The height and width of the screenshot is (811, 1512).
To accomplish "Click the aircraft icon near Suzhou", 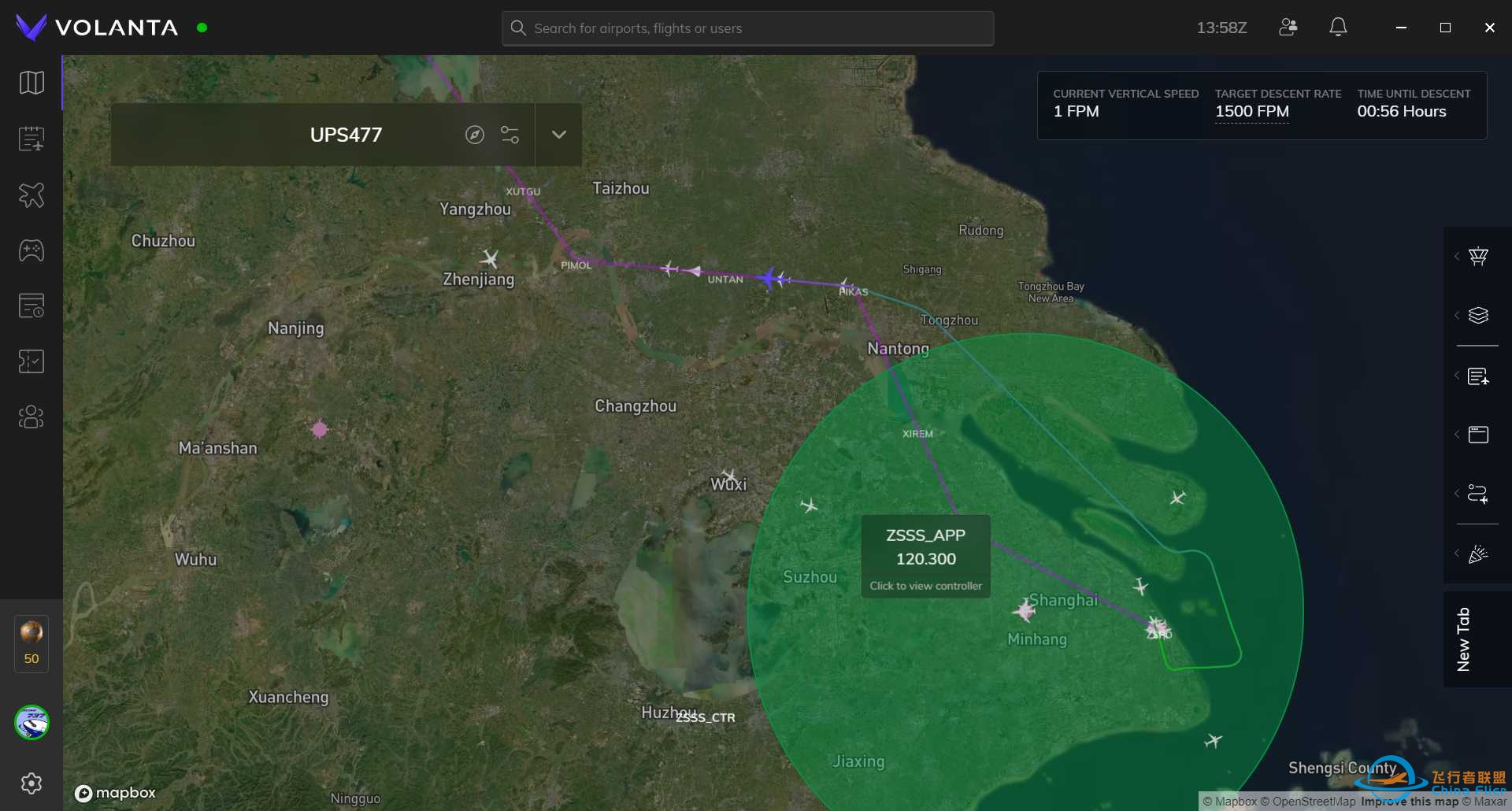I will (809, 505).
